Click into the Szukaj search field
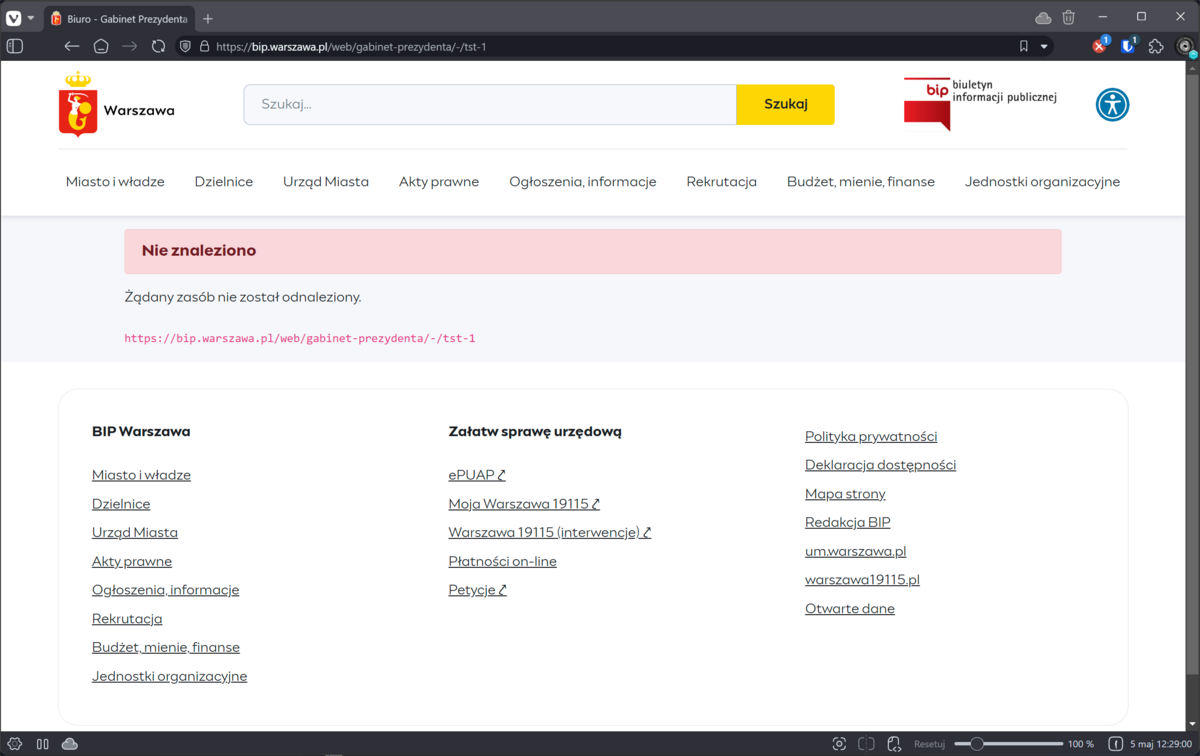The height and width of the screenshot is (756, 1200). pos(490,104)
